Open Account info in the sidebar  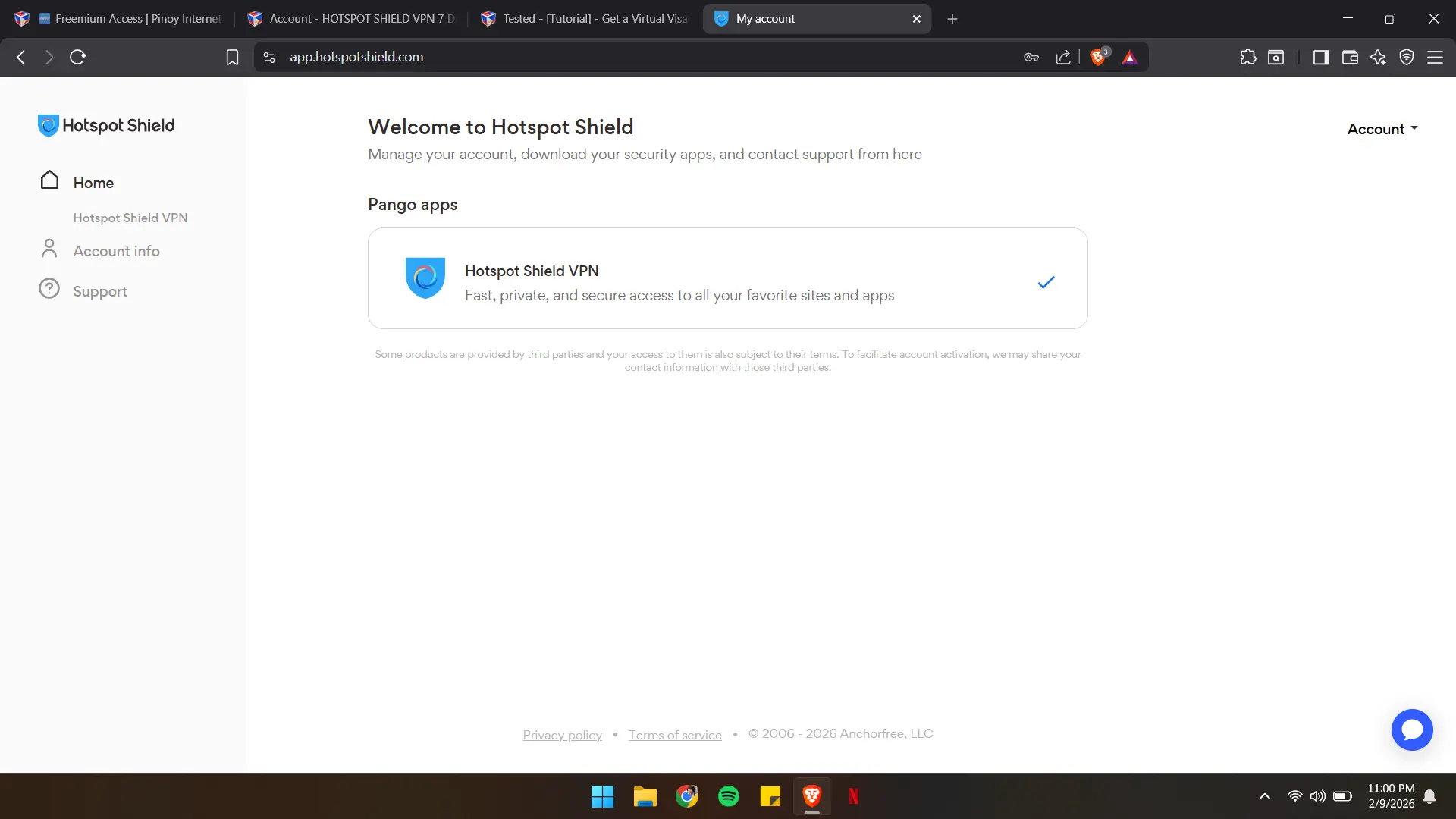116,251
